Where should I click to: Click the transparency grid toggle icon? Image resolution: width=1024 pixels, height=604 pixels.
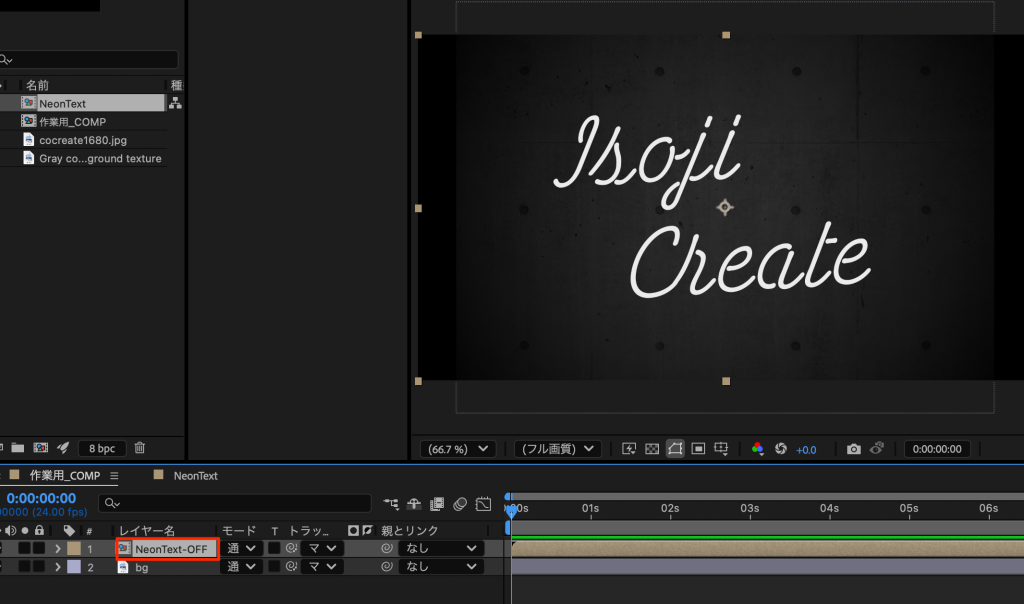652,449
